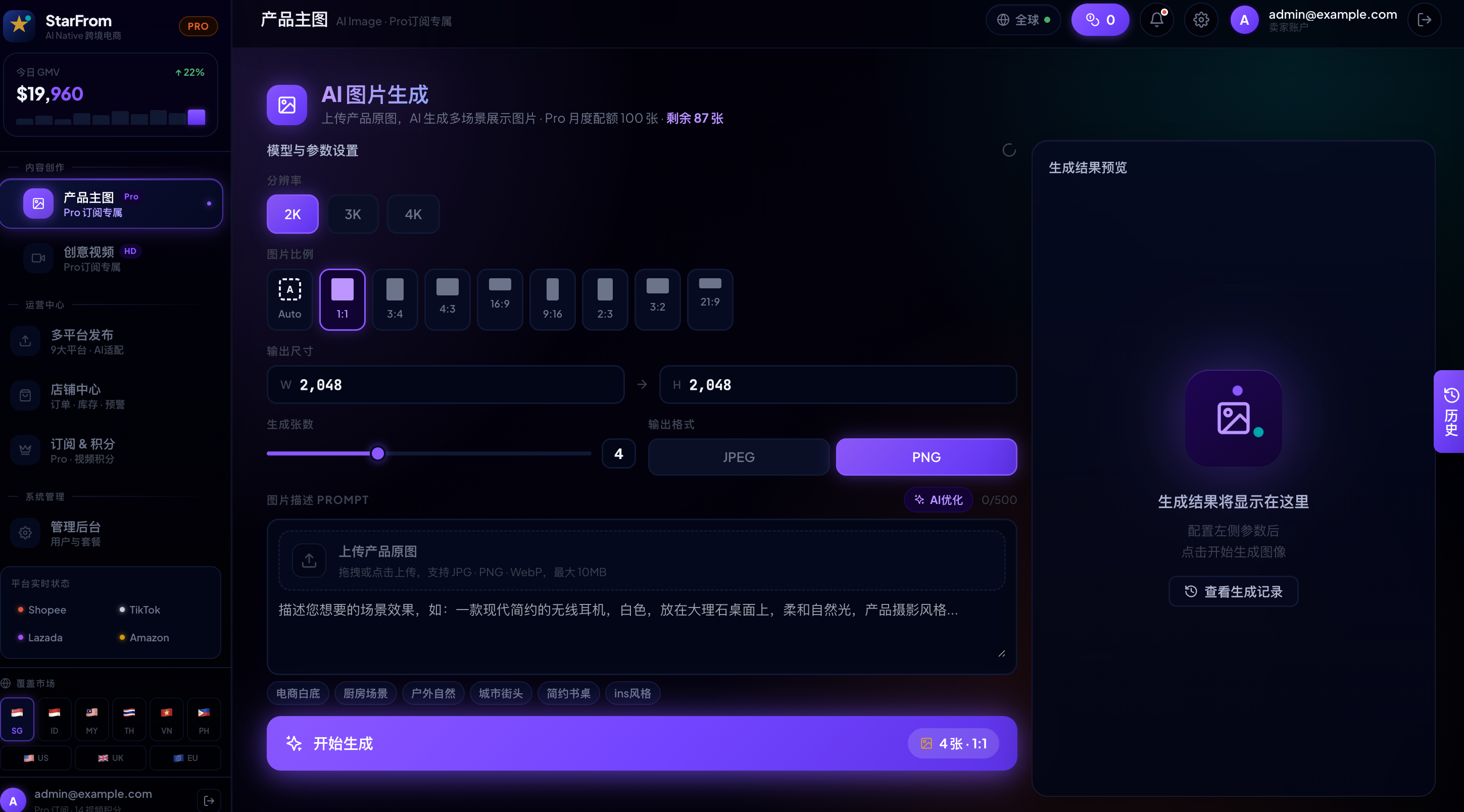Select the TH market flag

pos(129,720)
